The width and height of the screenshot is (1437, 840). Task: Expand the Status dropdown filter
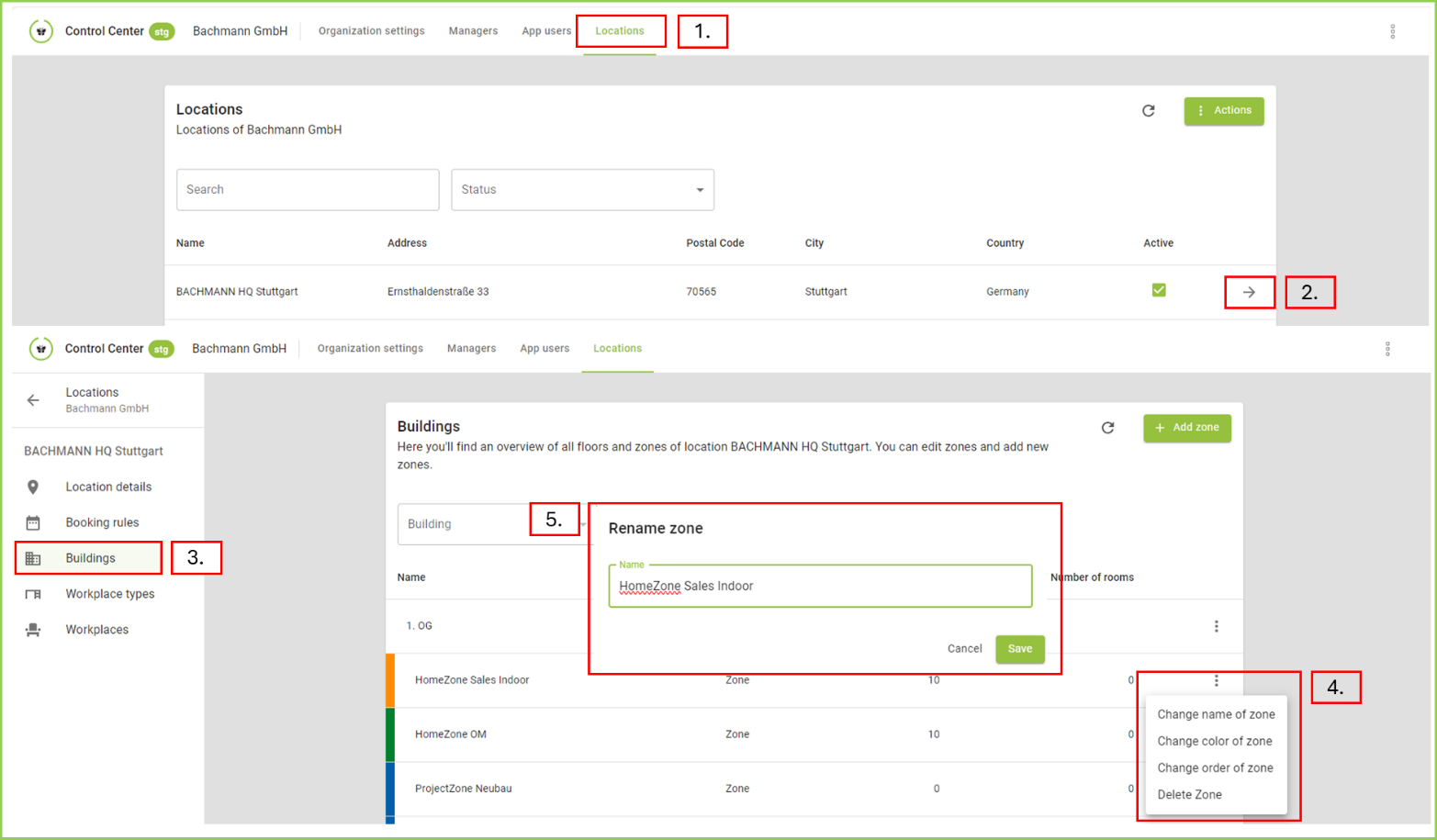pos(582,190)
